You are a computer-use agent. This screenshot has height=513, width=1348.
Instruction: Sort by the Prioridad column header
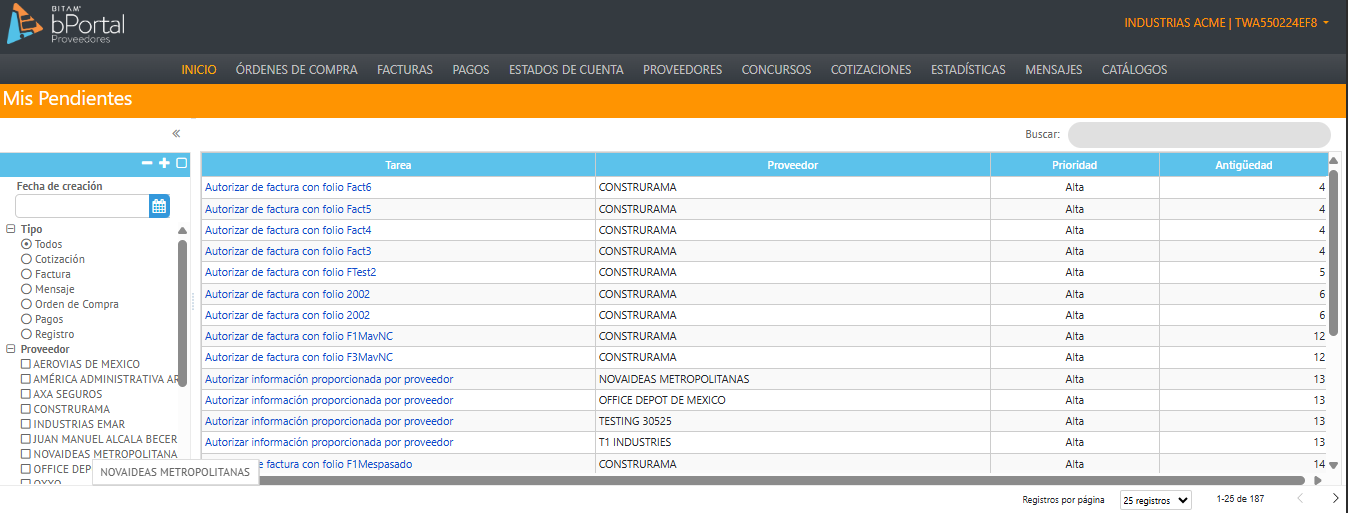click(1075, 165)
